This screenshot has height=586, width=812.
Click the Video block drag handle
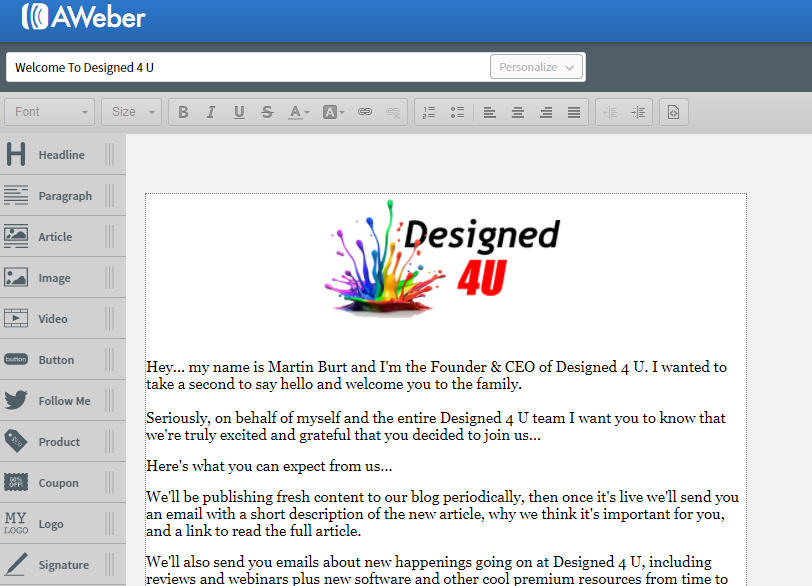(x=109, y=318)
